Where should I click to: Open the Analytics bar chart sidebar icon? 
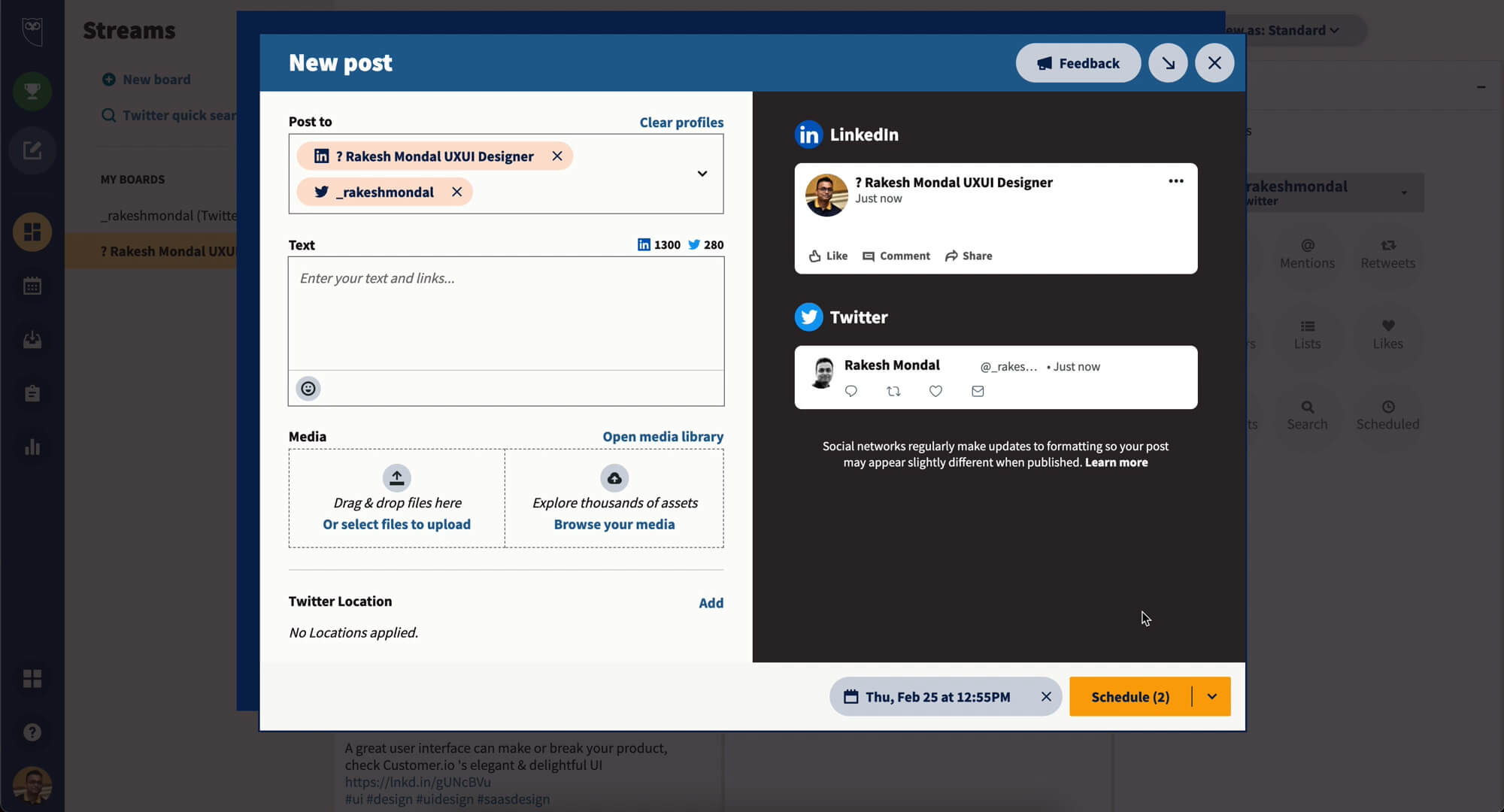(32, 447)
